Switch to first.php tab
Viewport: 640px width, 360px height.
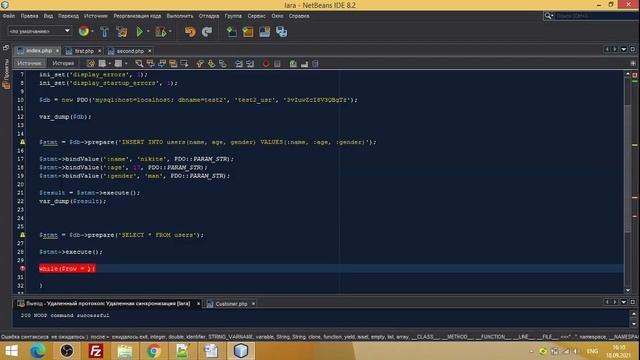coord(84,51)
